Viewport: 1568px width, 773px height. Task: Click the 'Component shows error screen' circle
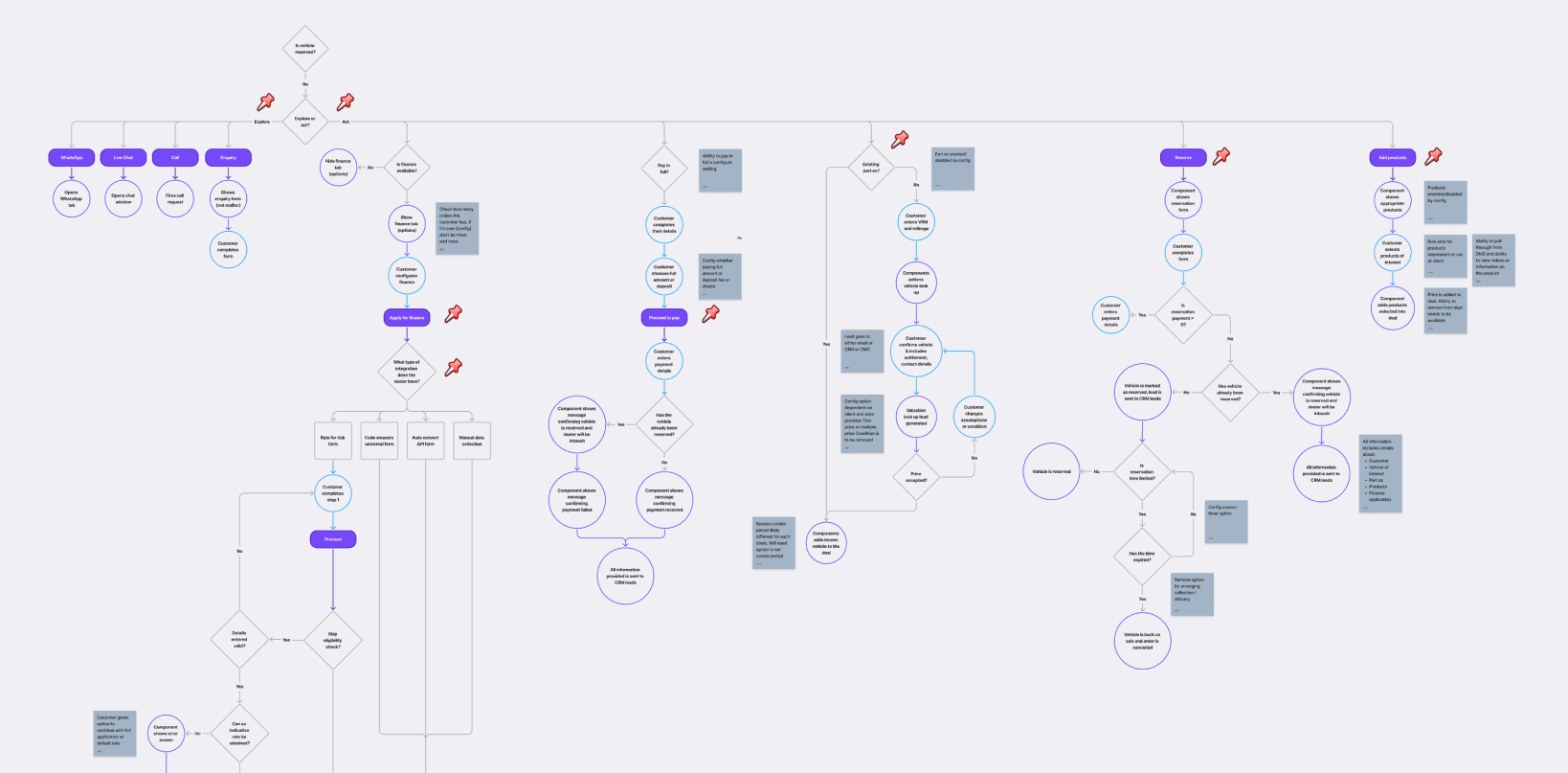click(x=166, y=734)
